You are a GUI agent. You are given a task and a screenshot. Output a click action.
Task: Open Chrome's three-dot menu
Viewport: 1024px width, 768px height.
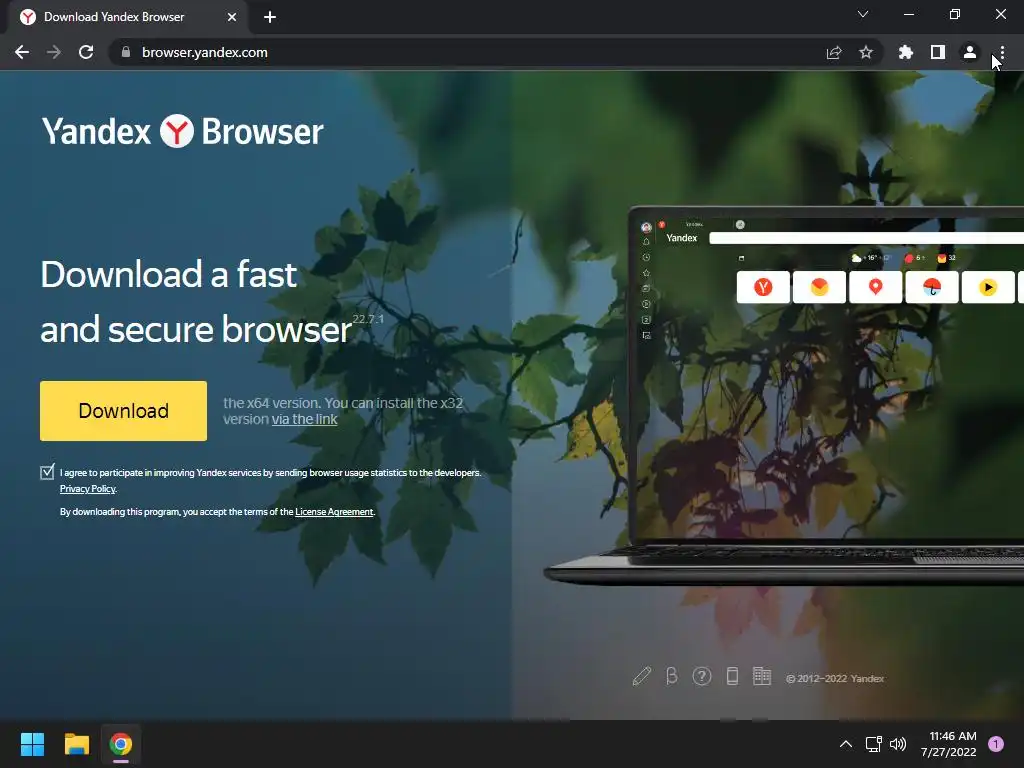click(x=1002, y=52)
